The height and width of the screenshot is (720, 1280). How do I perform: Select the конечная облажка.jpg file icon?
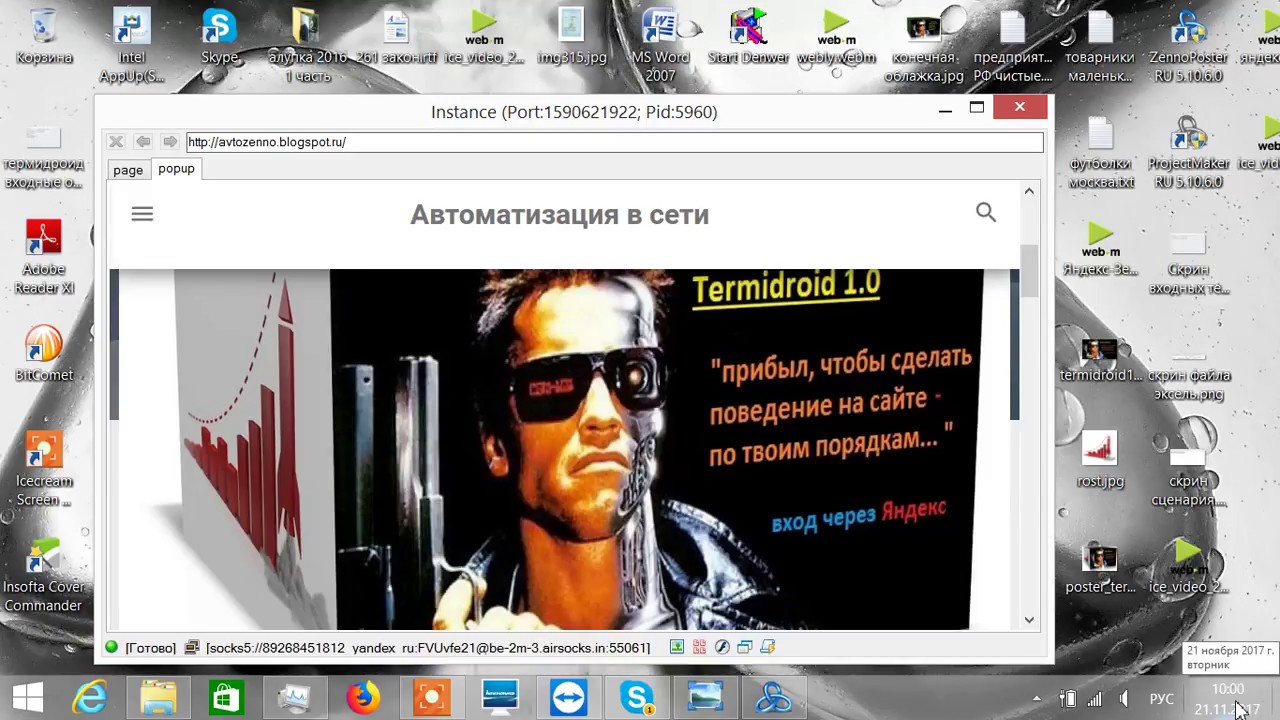tap(924, 46)
